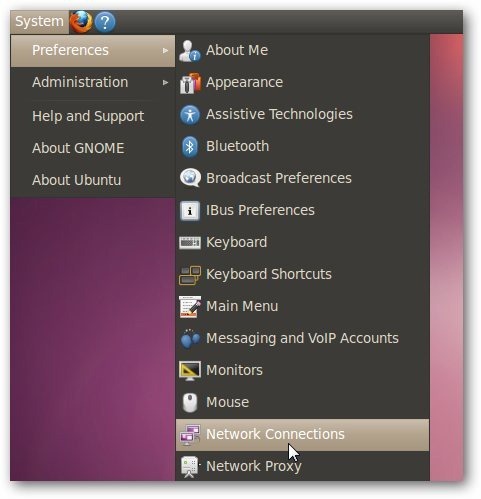Click the Bluetooth icon
Viewport: 481px width, 499px height.
pos(190,147)
